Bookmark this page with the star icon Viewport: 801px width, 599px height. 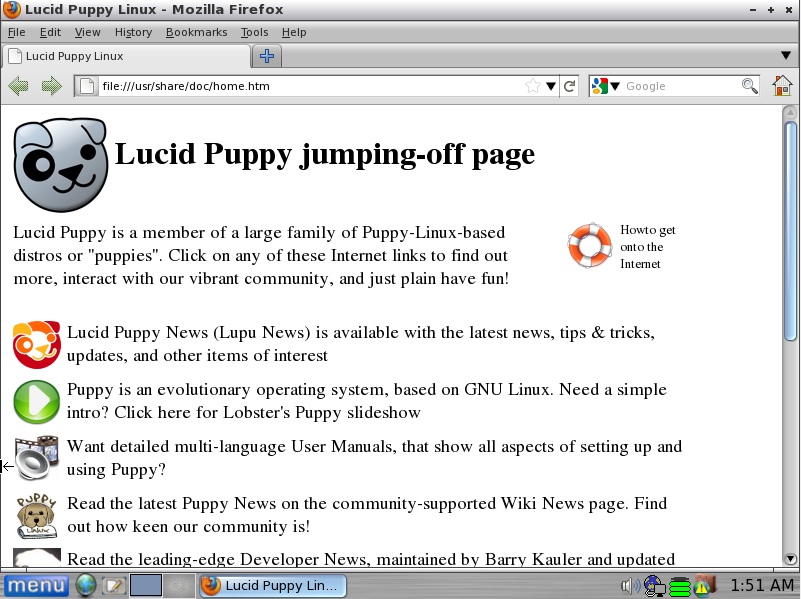pyautogui.click(x=533, y=86)
